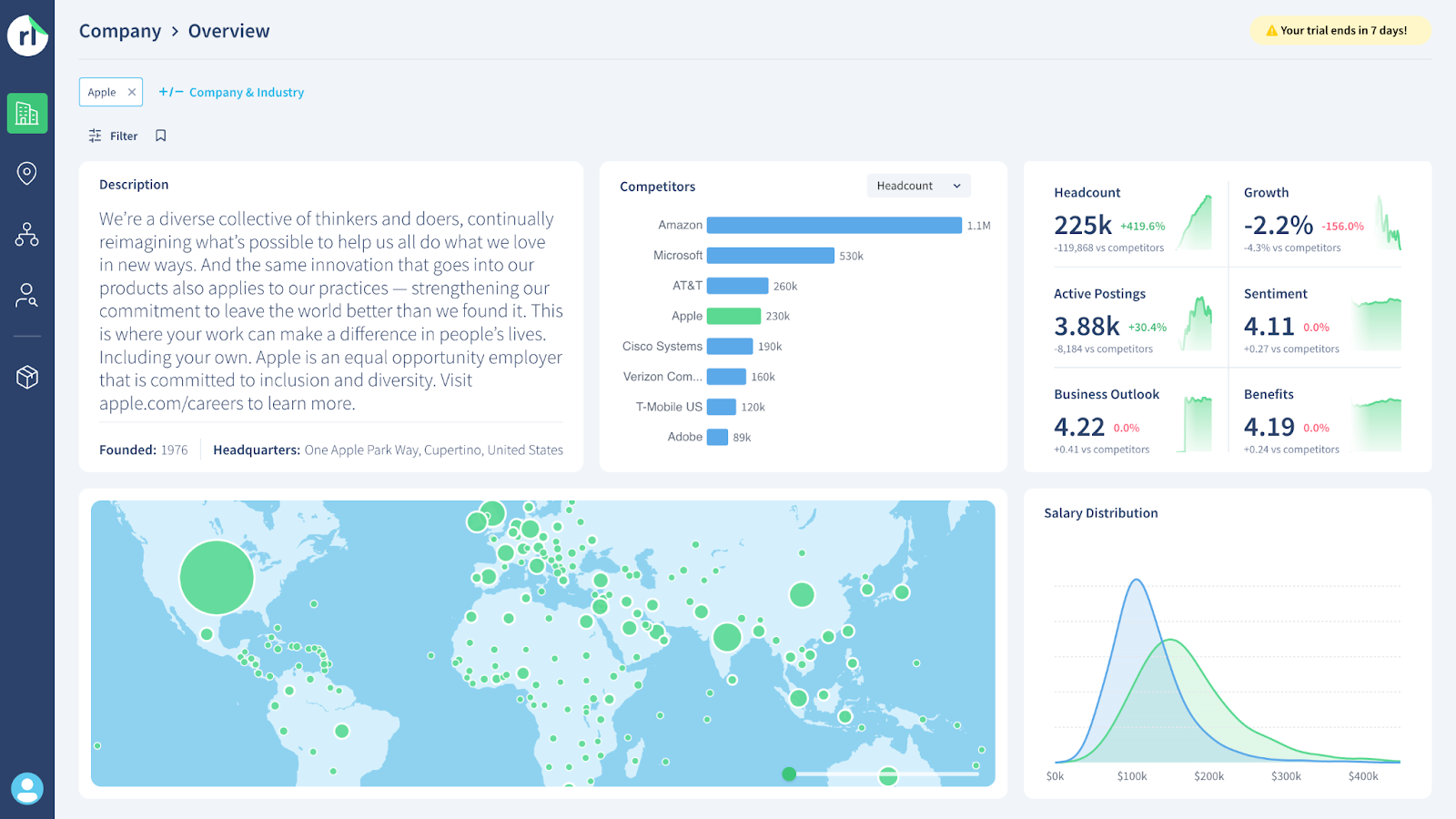Click the bookmark icon beside Filter

[161, 136]
